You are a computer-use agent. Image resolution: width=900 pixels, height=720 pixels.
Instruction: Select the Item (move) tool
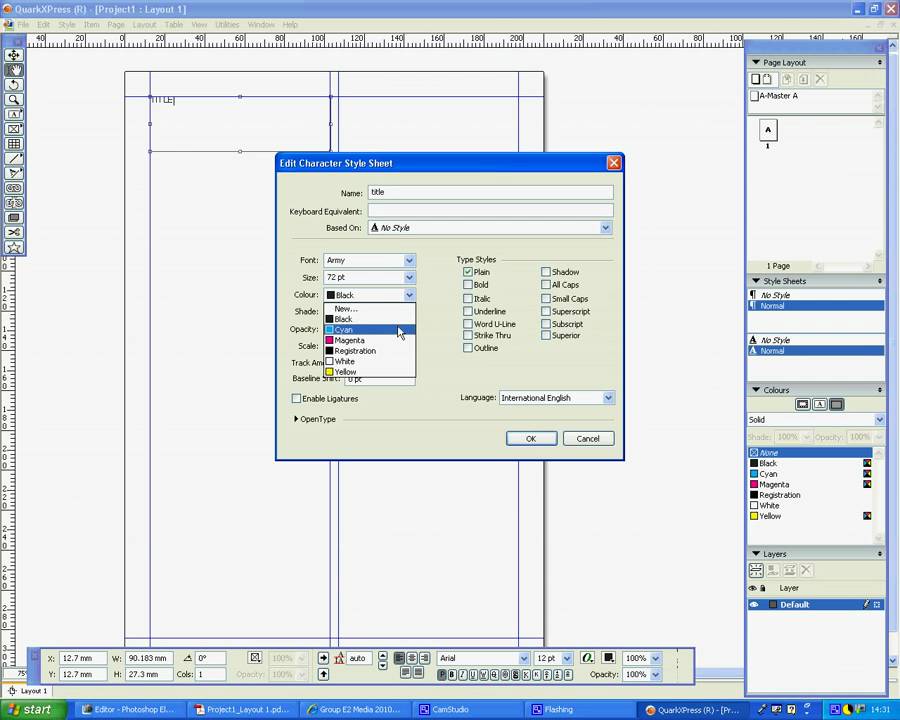pos(14,55)
